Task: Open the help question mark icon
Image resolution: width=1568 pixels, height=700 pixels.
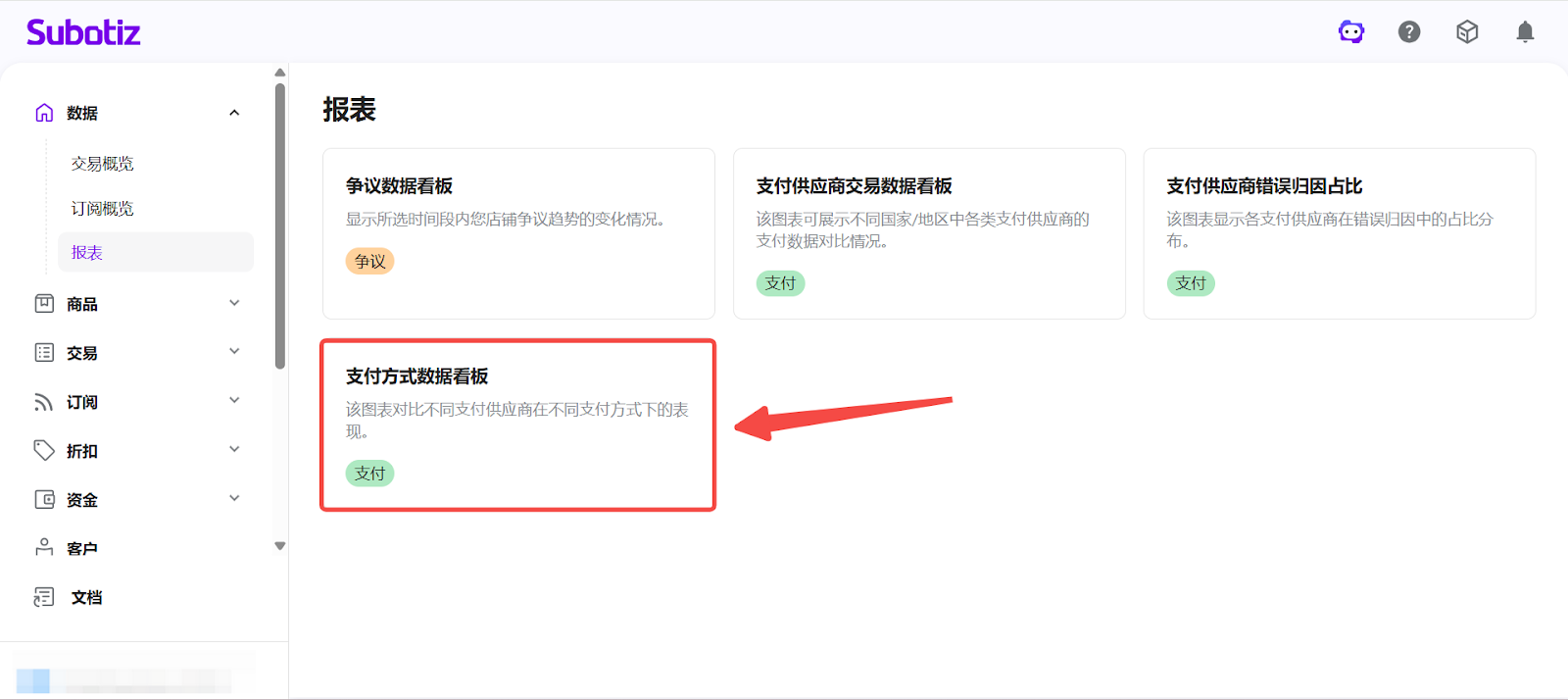Action: tap(1409, 32)
